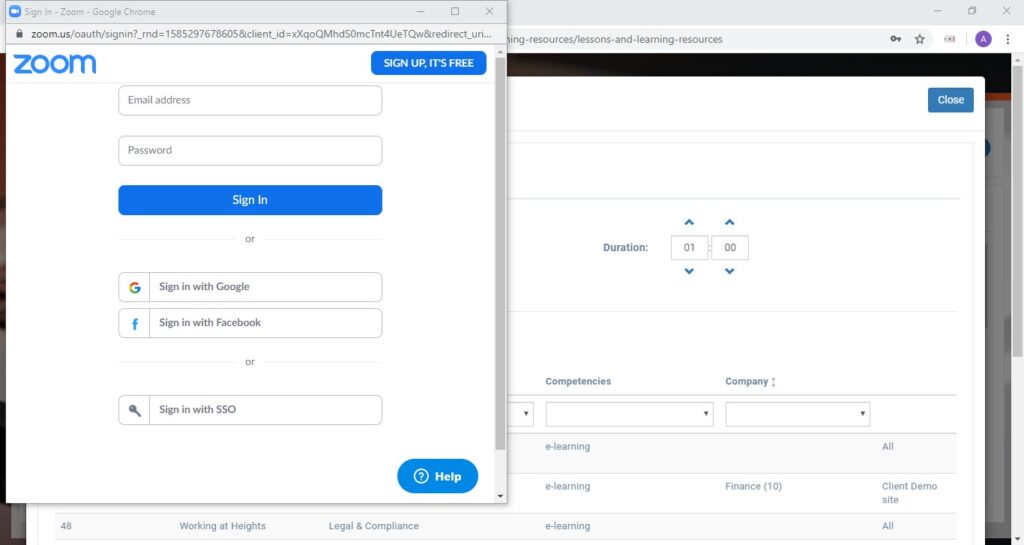The height and width of the screenshot is (545, 1024).
Task: Maximize the Zoom sign-in popup window
Action: point(455,11)
